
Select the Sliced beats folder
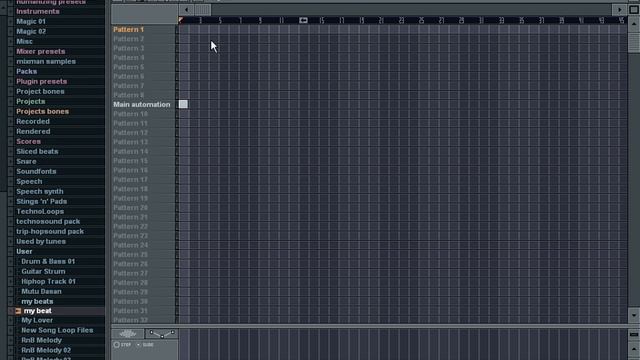pos(37,151)
